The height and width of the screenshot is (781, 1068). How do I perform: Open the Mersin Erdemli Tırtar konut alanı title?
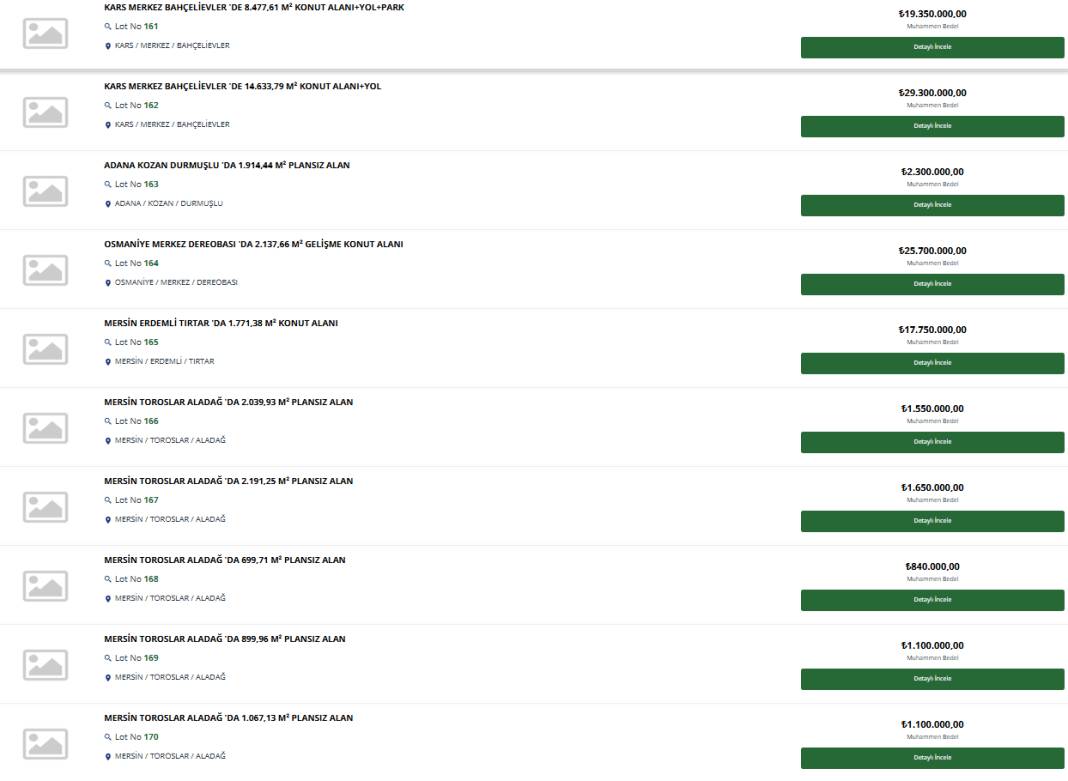click(221, 323)
